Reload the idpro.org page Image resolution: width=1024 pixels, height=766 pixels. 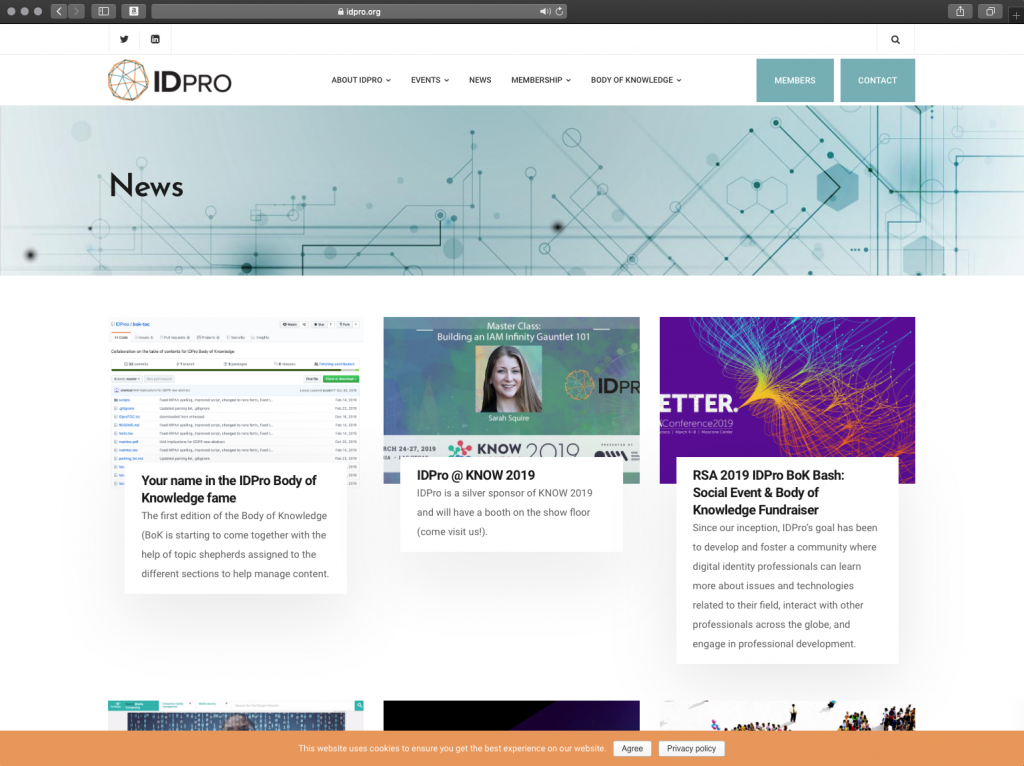click(559, 11)
